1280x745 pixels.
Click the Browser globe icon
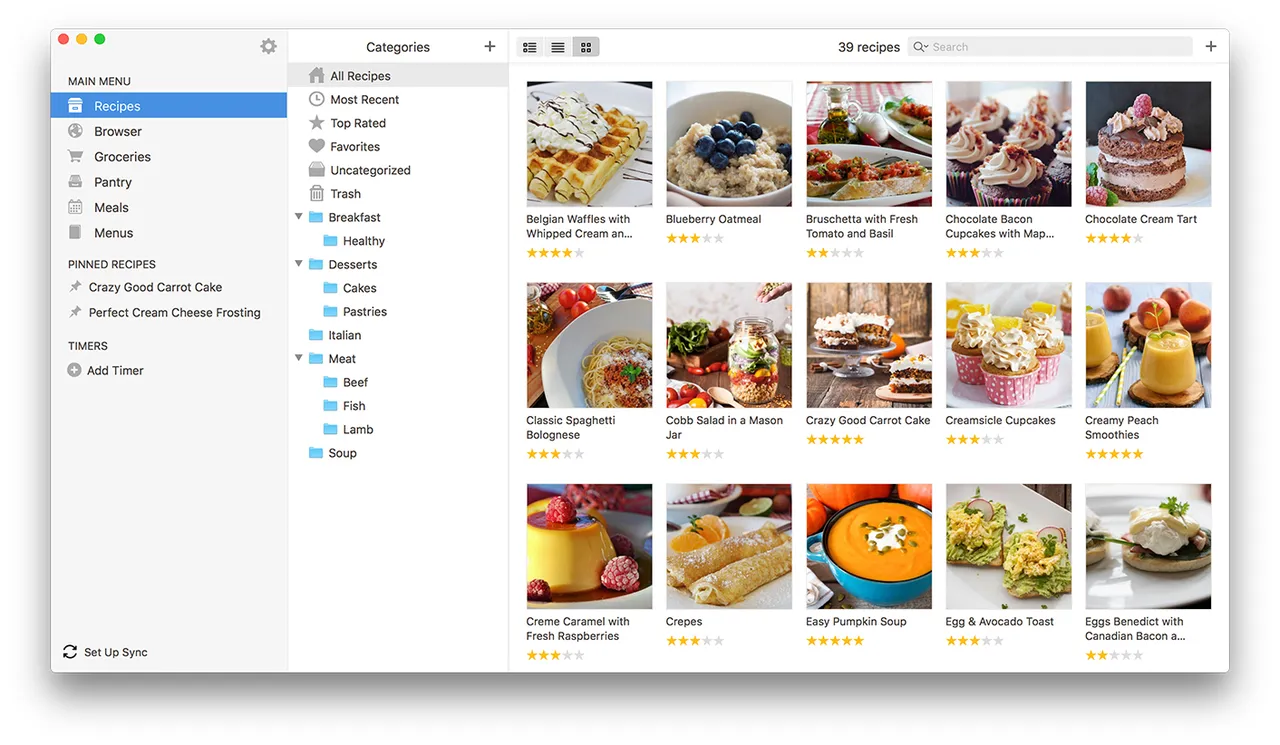[75, 131]
